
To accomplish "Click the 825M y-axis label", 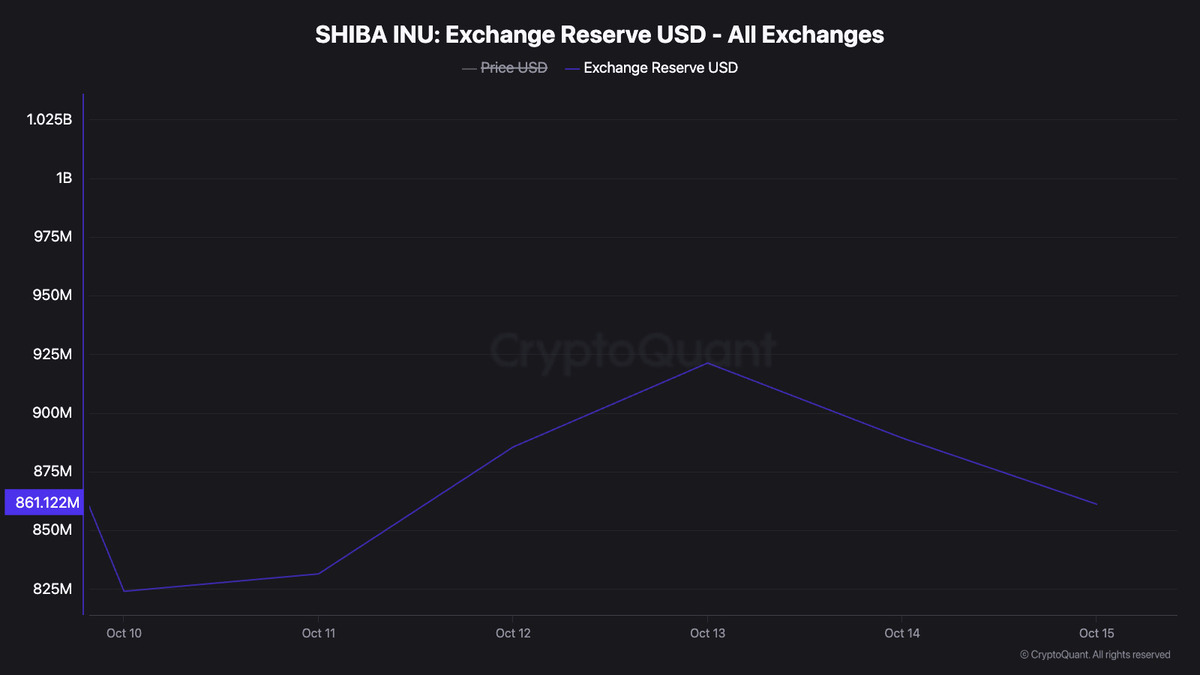I will click(x=52, y=589).
